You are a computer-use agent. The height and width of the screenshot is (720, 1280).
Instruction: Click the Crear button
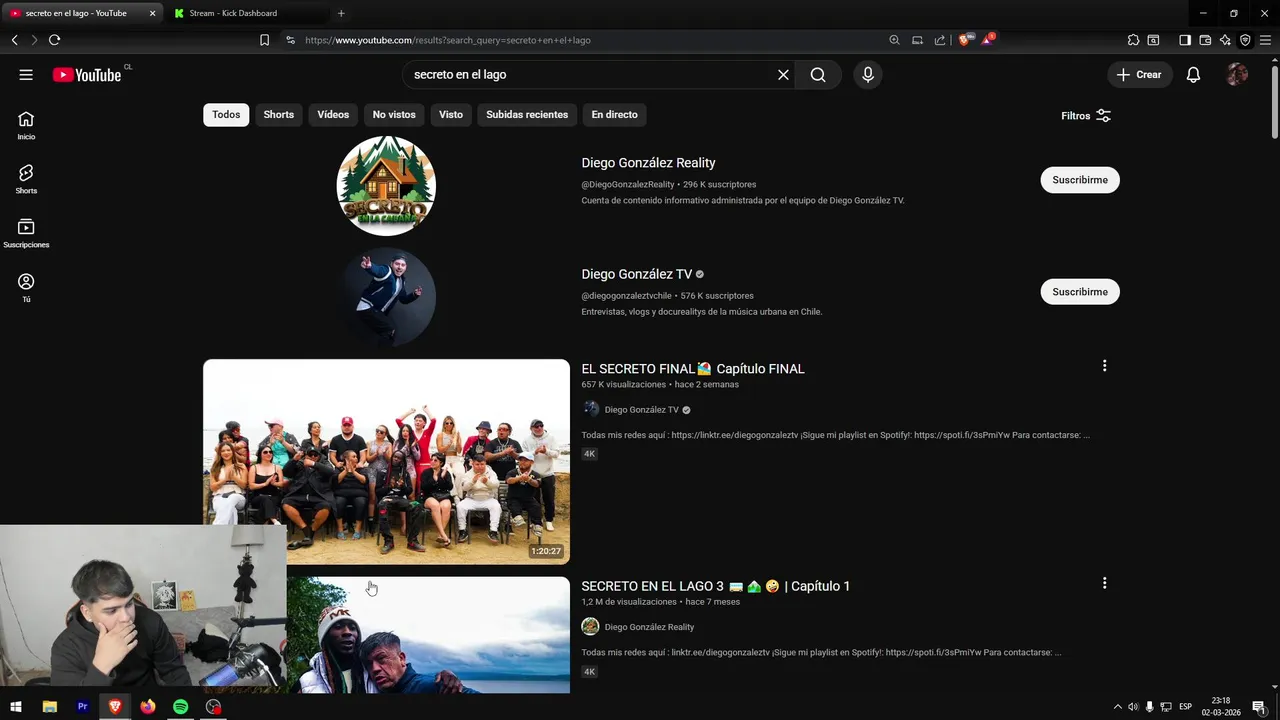1140,75
